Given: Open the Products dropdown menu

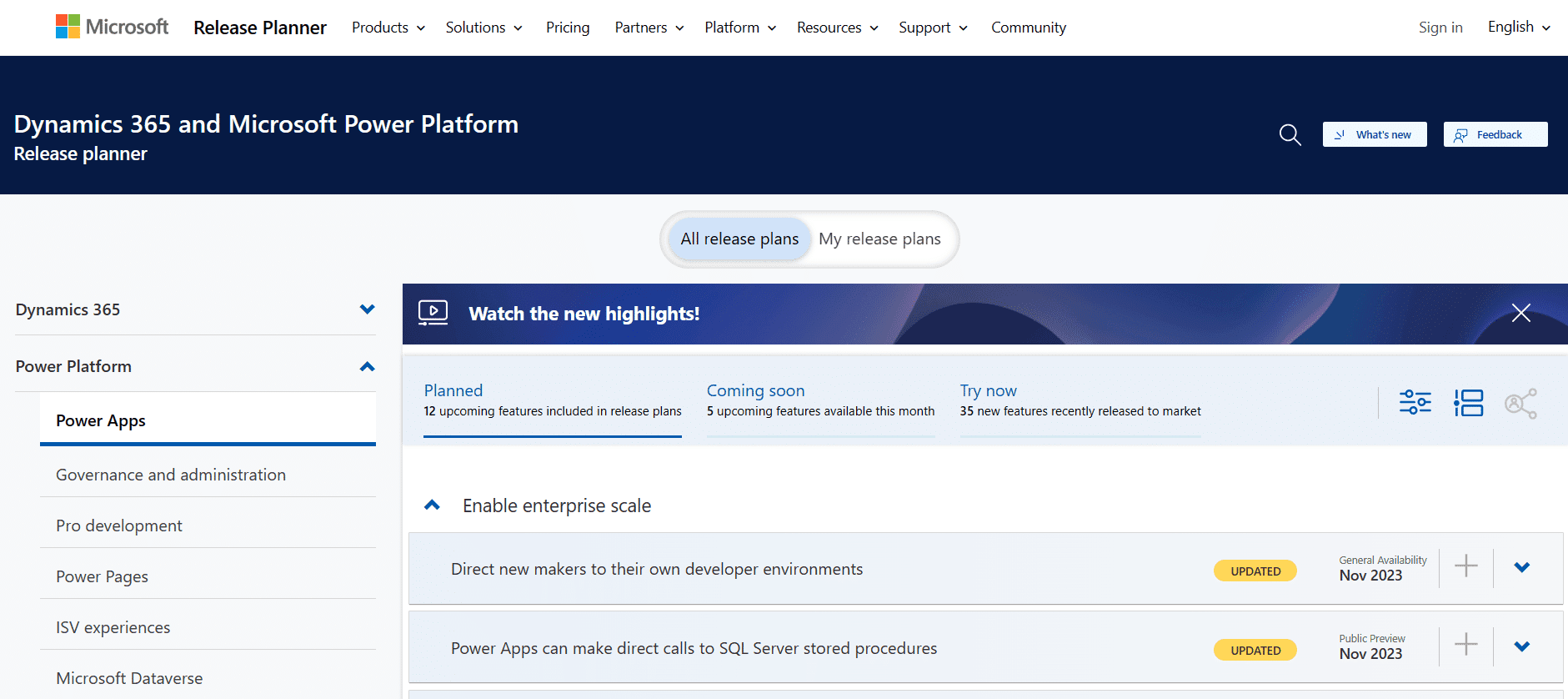Looking at the screenshot, I should [x=388, y=28].
